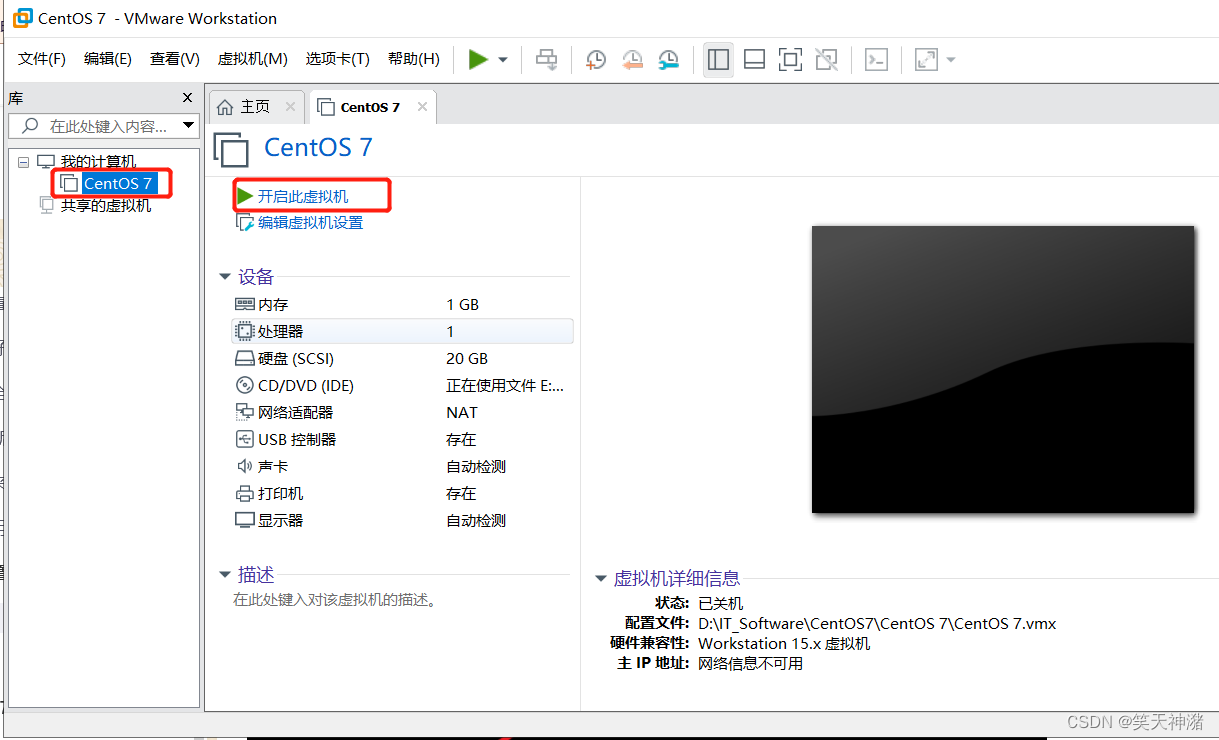
Task: Select the USB 控制器 icon
Action: pos(245,439)
